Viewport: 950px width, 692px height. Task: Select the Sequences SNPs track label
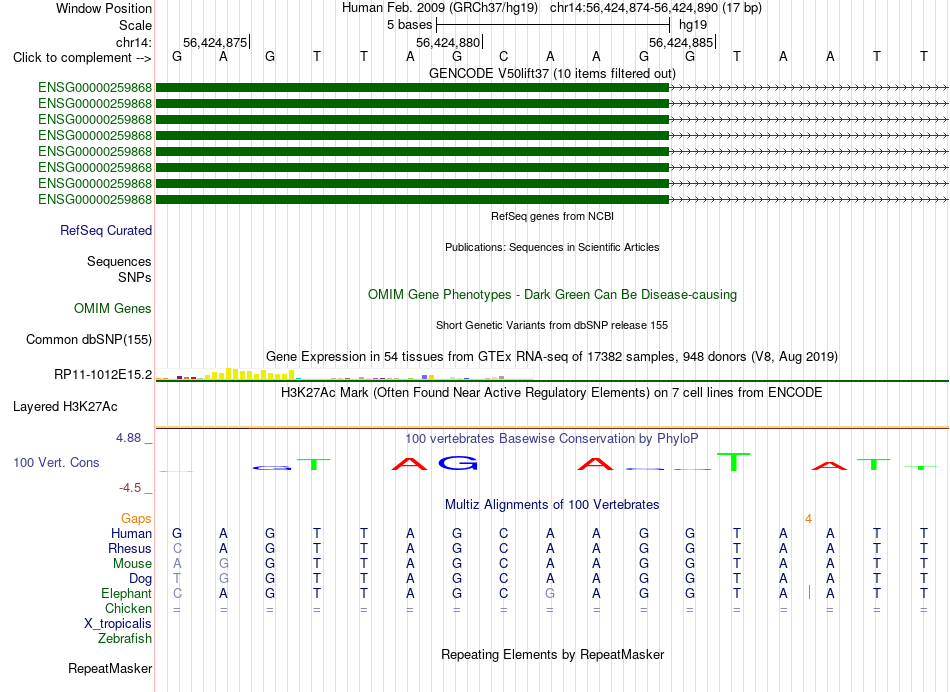tap(119, 269)
